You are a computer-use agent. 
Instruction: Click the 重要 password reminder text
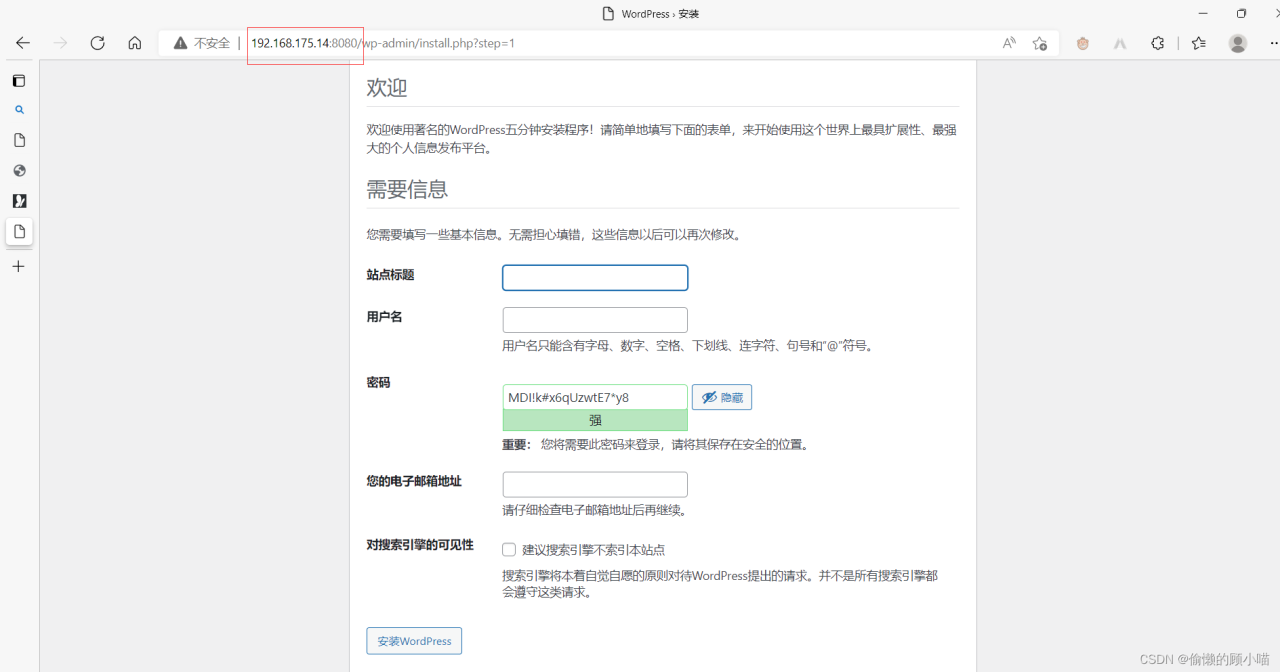[655, 444]
